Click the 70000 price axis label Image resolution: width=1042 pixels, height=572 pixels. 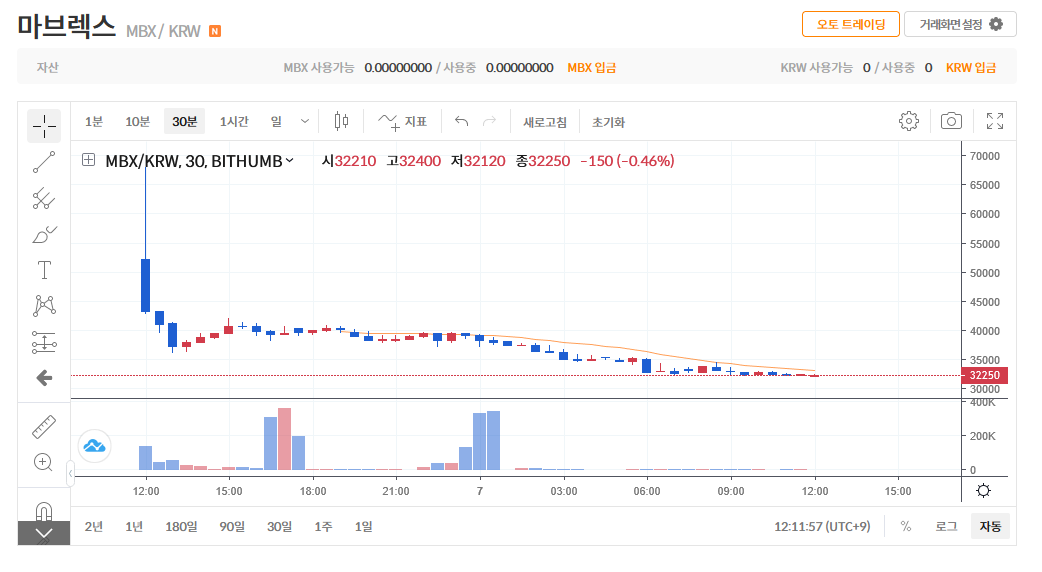coord(985,156)
